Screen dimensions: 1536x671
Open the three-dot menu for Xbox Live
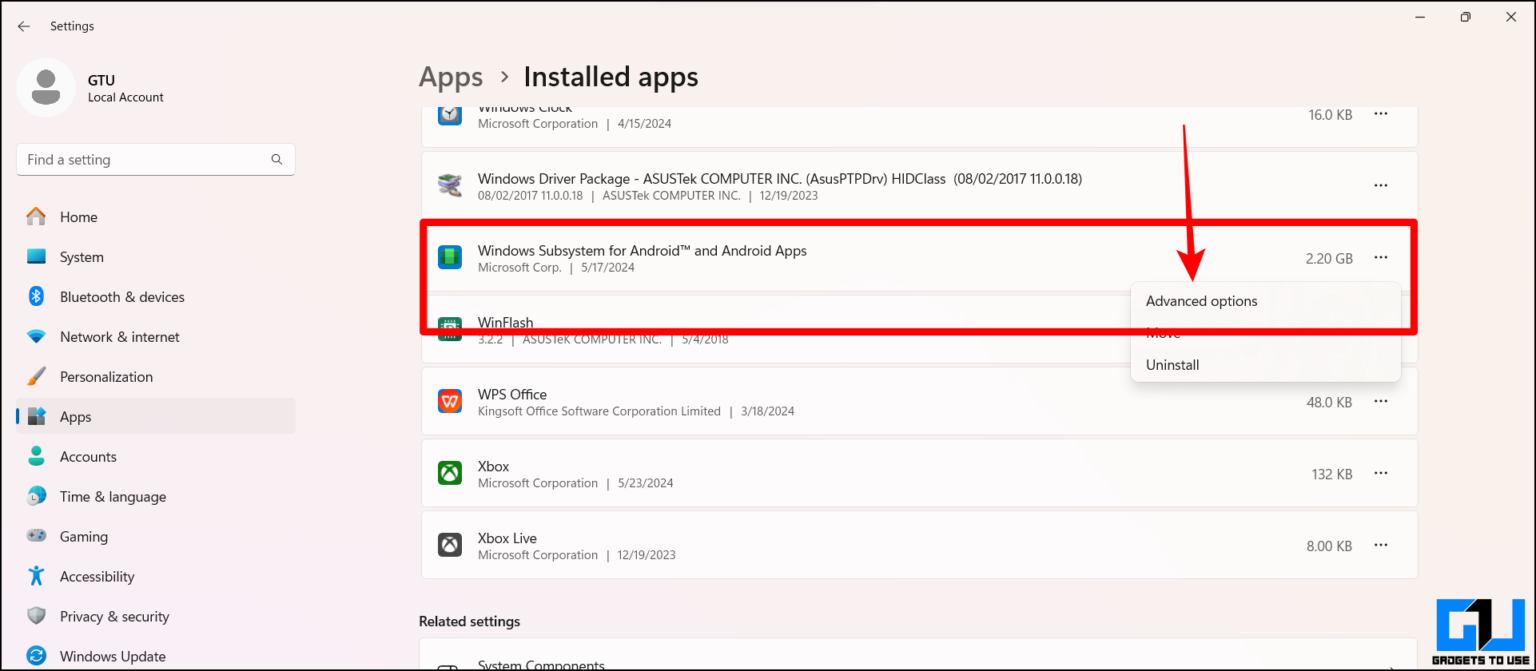1381,544
